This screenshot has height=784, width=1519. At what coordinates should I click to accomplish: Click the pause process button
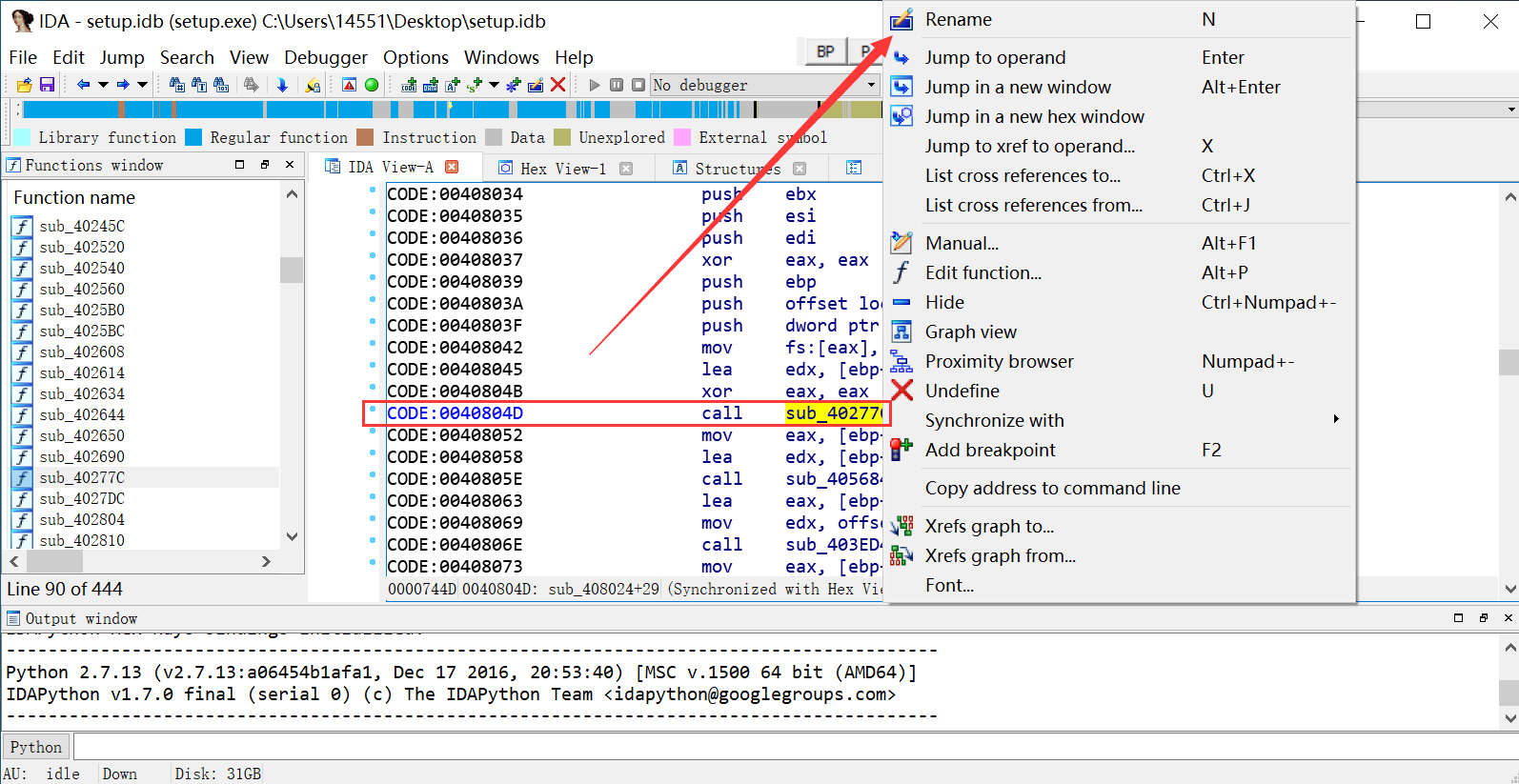tap(617, 85)
